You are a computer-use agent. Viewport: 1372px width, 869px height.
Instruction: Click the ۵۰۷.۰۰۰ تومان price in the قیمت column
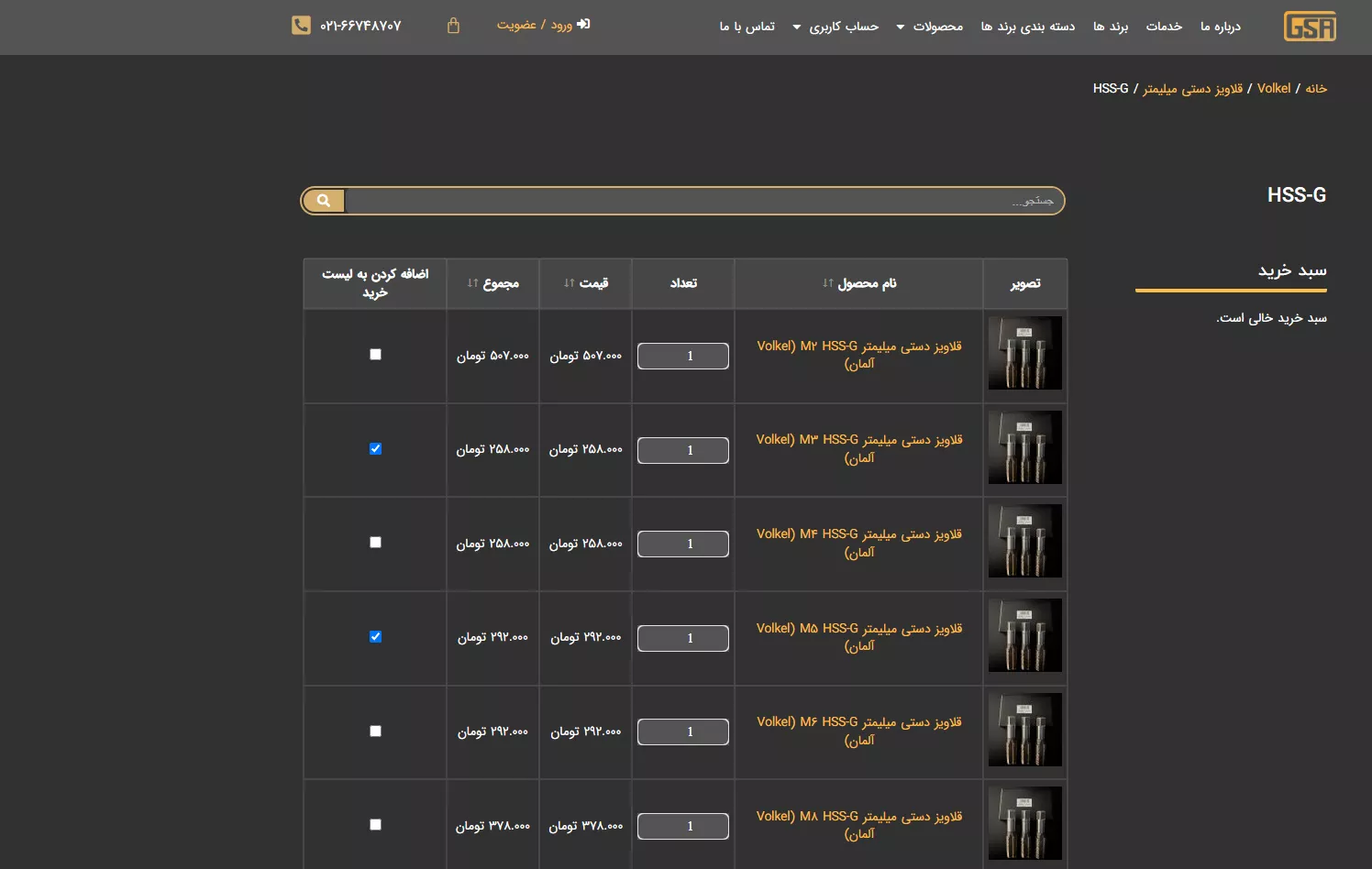[x=586, y=356]
